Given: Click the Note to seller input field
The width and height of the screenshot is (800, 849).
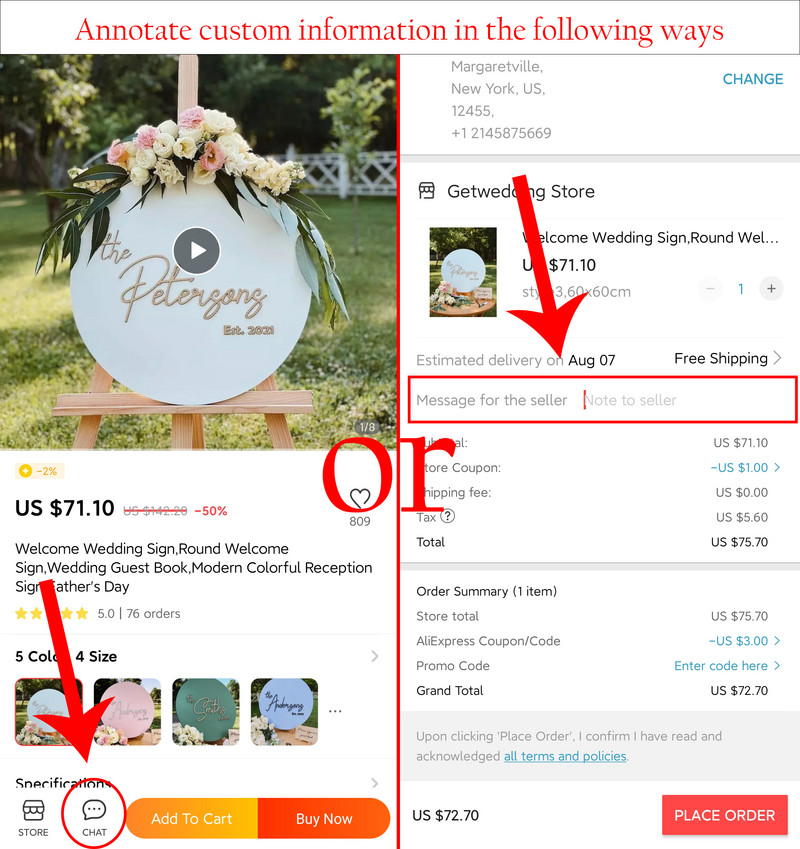Looking at the screenshot, I should [x=687, y=400].
